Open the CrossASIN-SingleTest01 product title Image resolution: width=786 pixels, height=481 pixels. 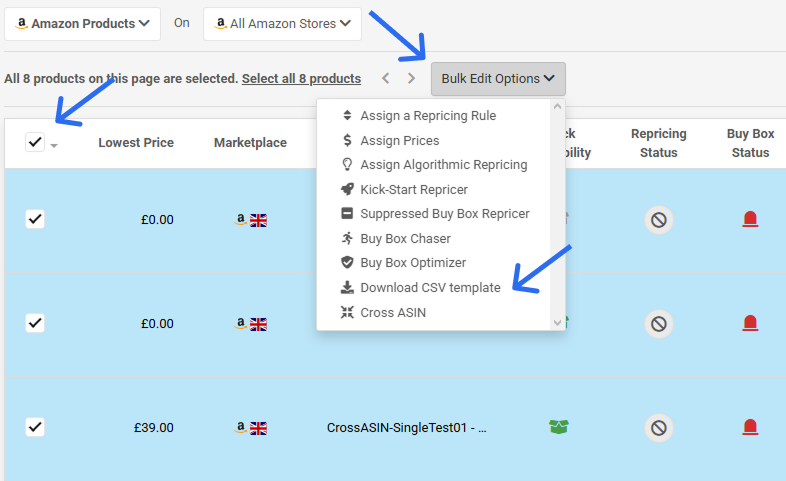coord(407,427)
